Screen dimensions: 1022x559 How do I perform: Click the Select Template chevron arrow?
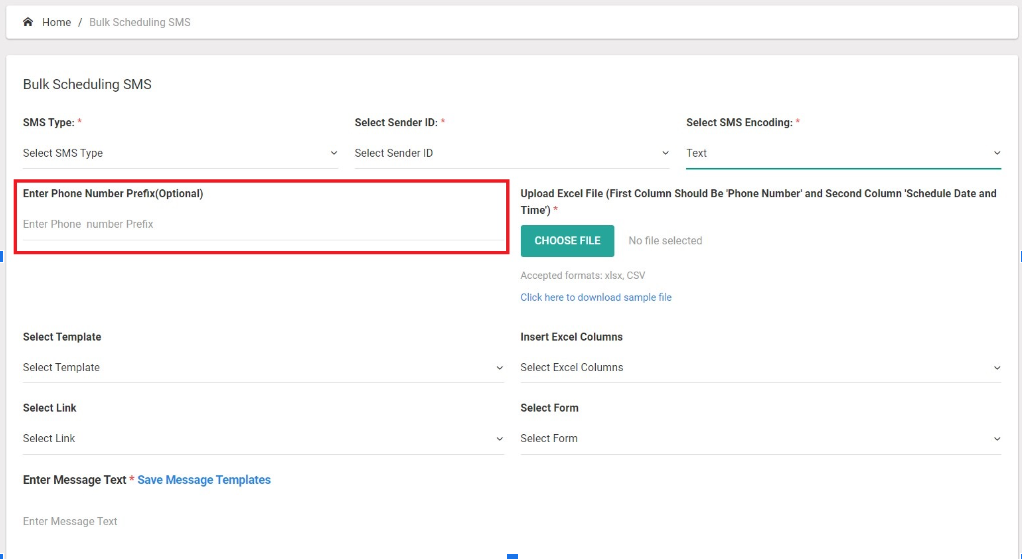point(499,367)
